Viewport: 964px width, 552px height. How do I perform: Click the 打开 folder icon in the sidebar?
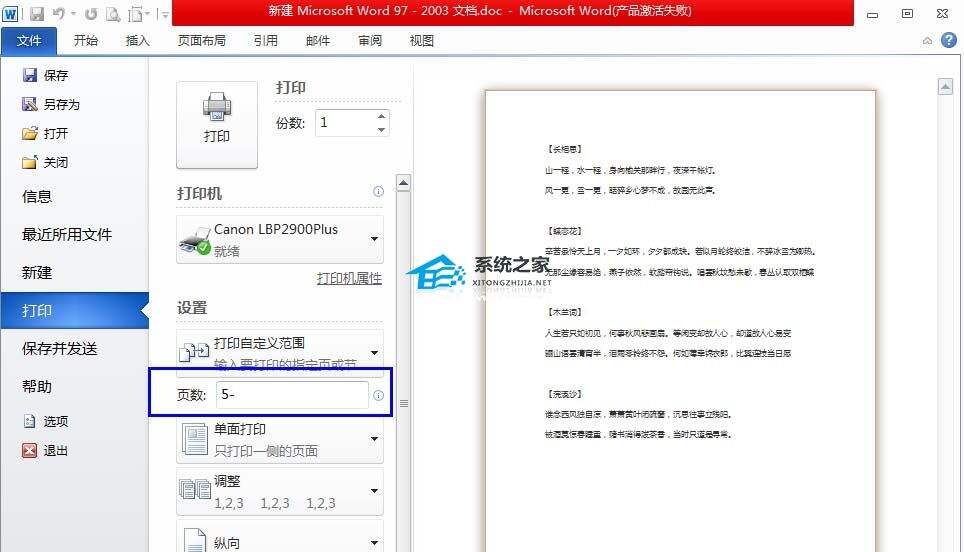pos(30,133)
